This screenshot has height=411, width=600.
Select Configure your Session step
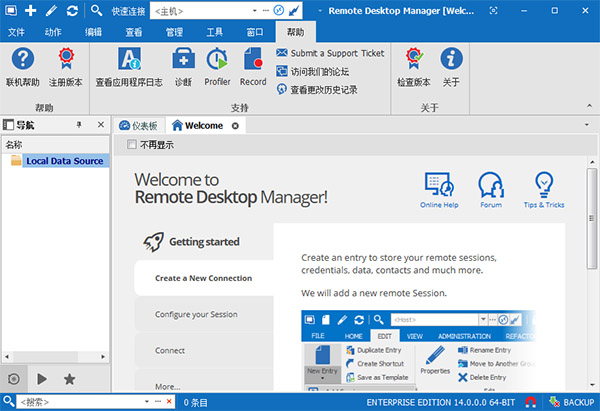point(204,314)
